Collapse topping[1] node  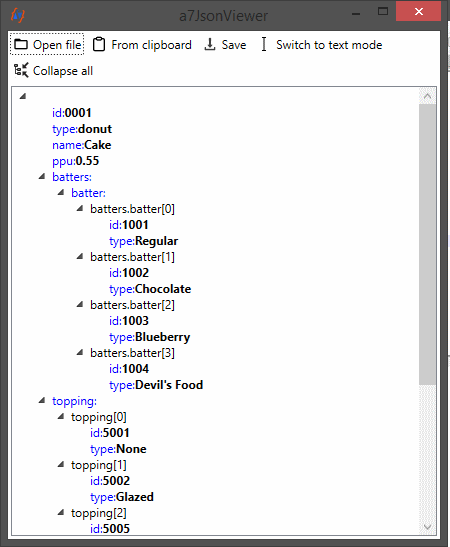(x=61, y=464)
